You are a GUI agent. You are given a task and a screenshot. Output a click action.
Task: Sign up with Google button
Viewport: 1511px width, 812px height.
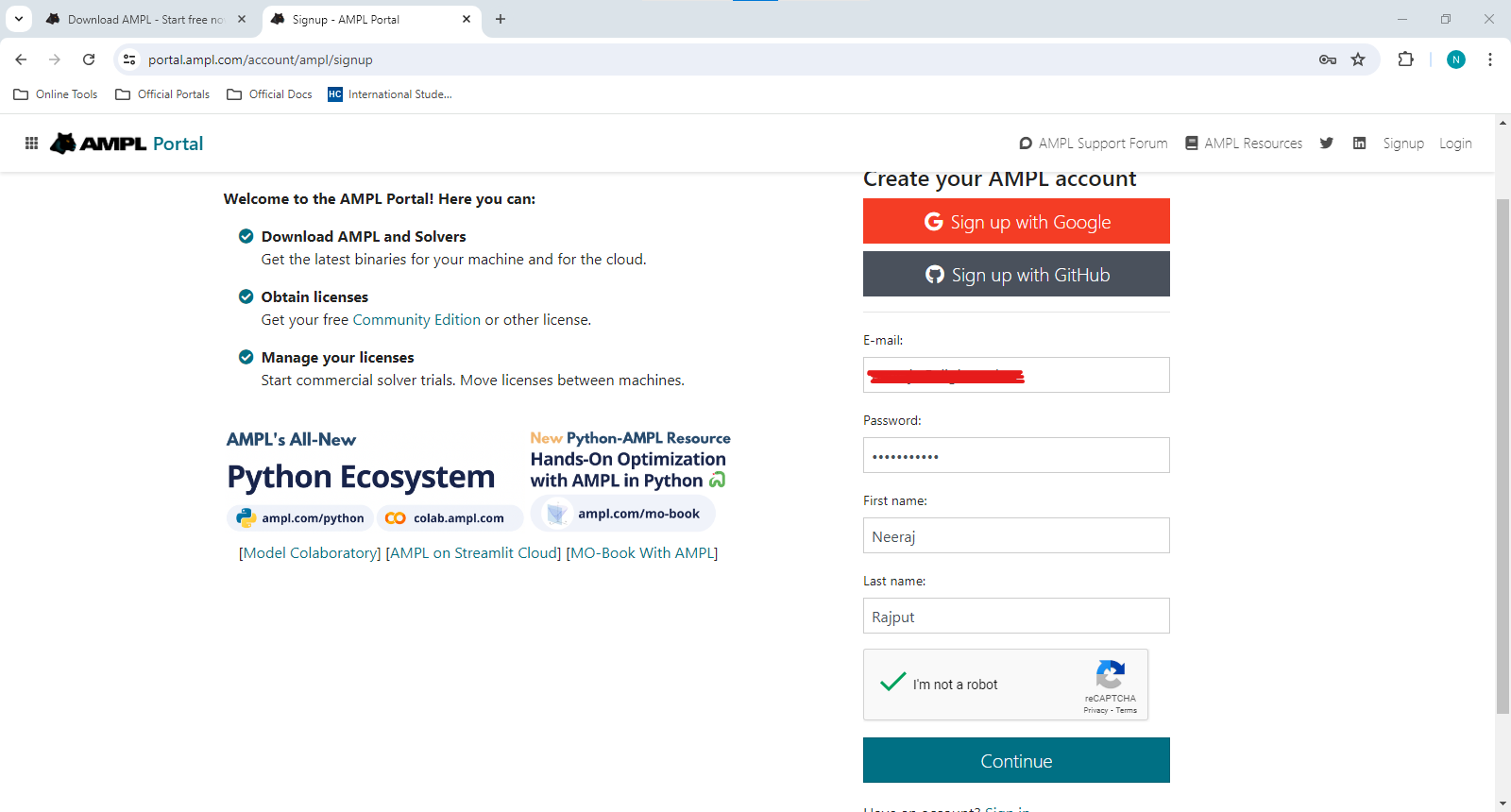[1016, 221]
